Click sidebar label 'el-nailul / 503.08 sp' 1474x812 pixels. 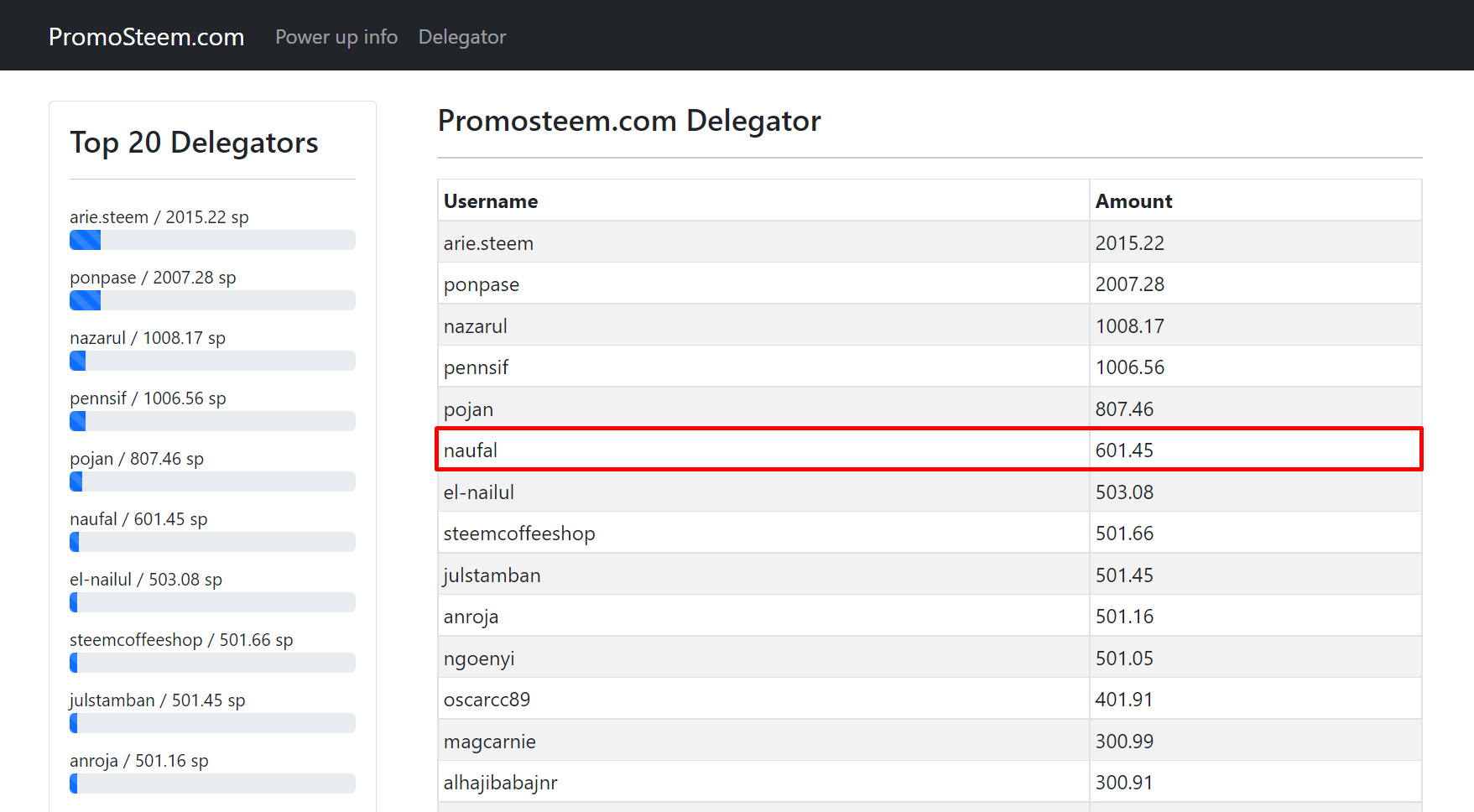[146, 580]
